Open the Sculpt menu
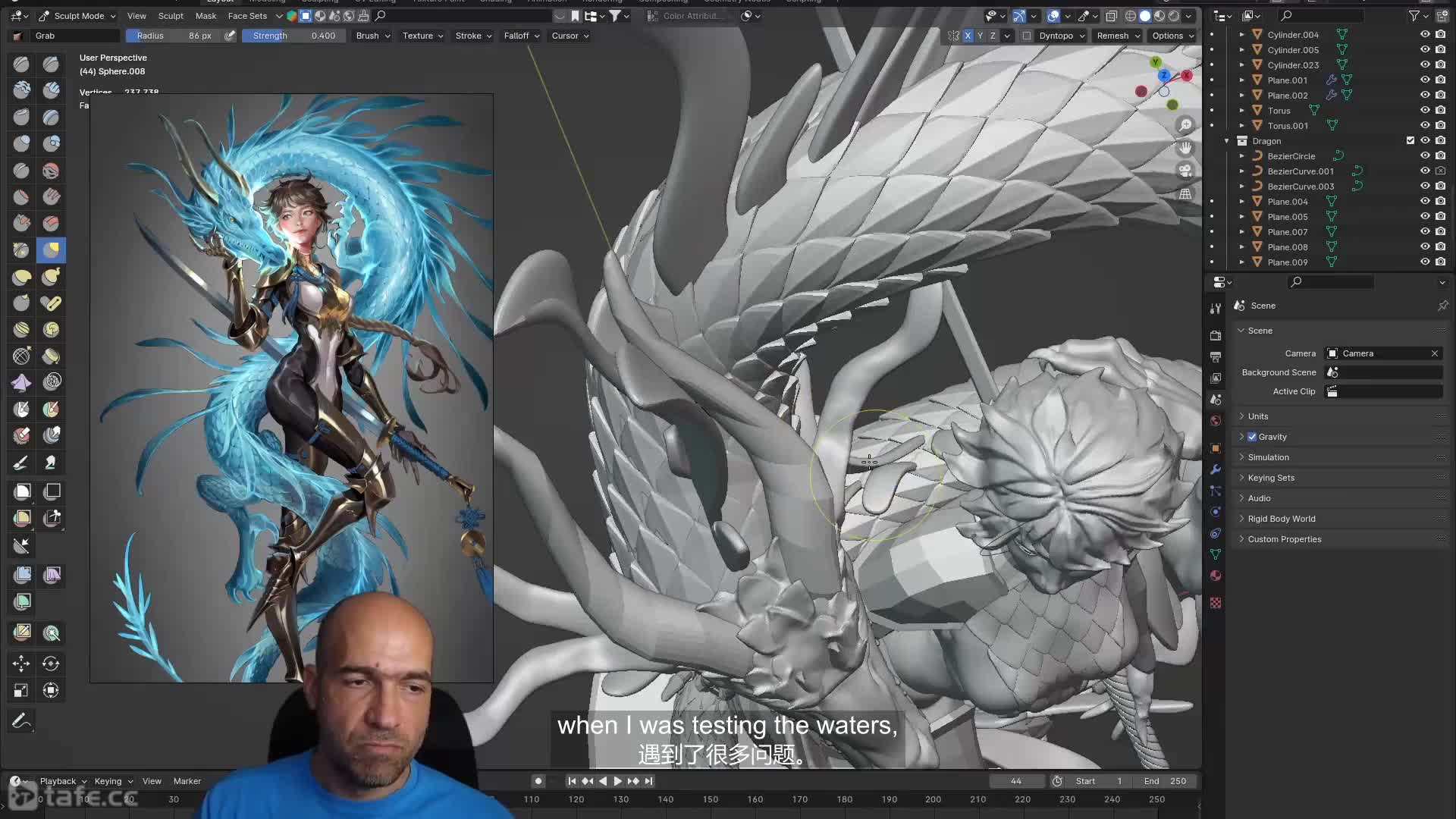Viewport: 1456px width, 819px height. pos(171,15)
